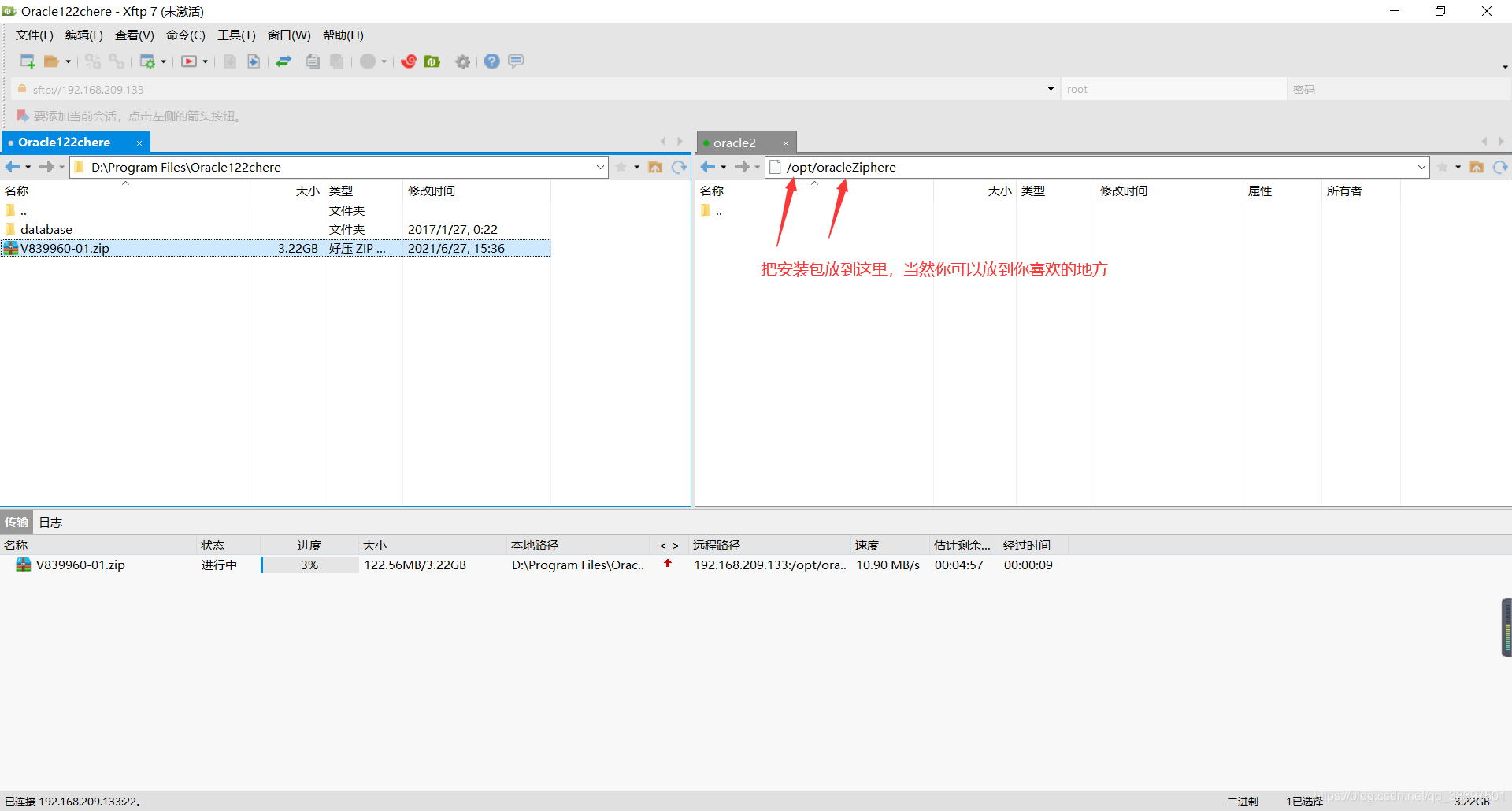Expand the local path dropdown
This screenshot has width=1512, height=811.
(x=600, y=167)
